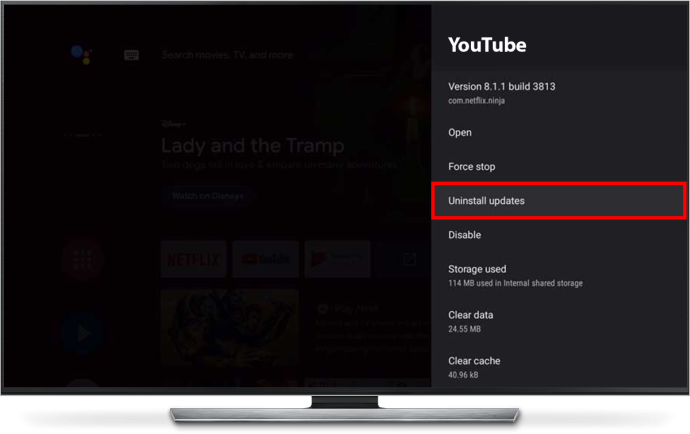Click the keyboard icon beside search
This screenshot has width=690, height=434.
pyautogui.click(x=131, y=55)
